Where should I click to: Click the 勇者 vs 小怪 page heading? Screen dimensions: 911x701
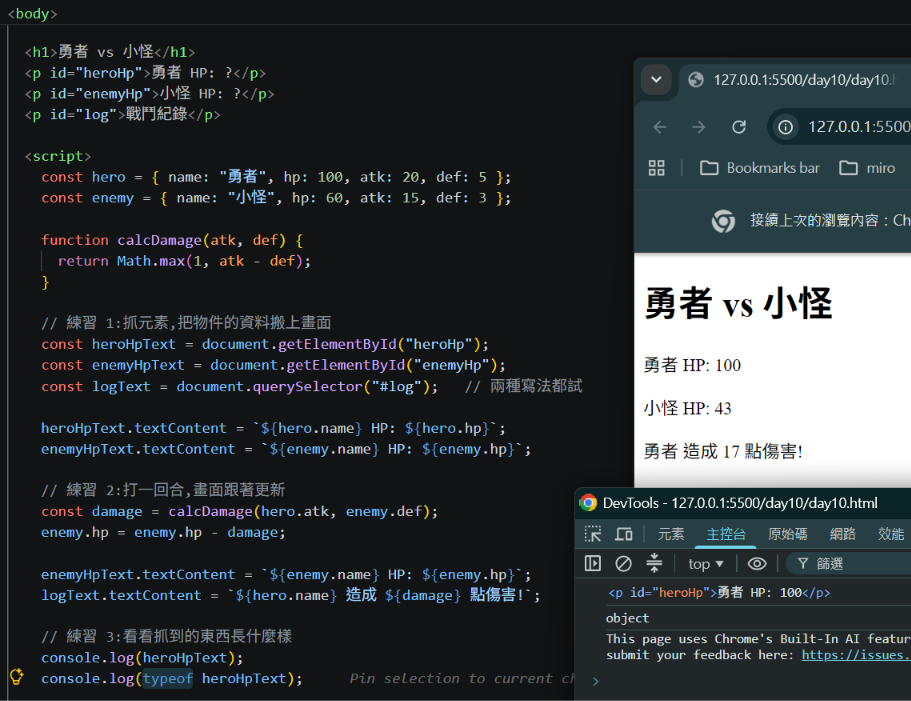738,304
